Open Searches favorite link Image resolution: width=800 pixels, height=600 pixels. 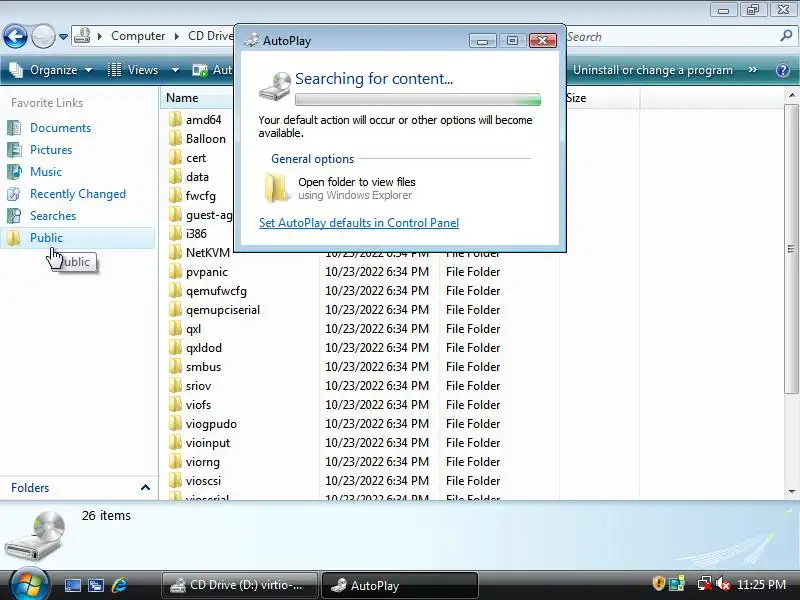53,215
